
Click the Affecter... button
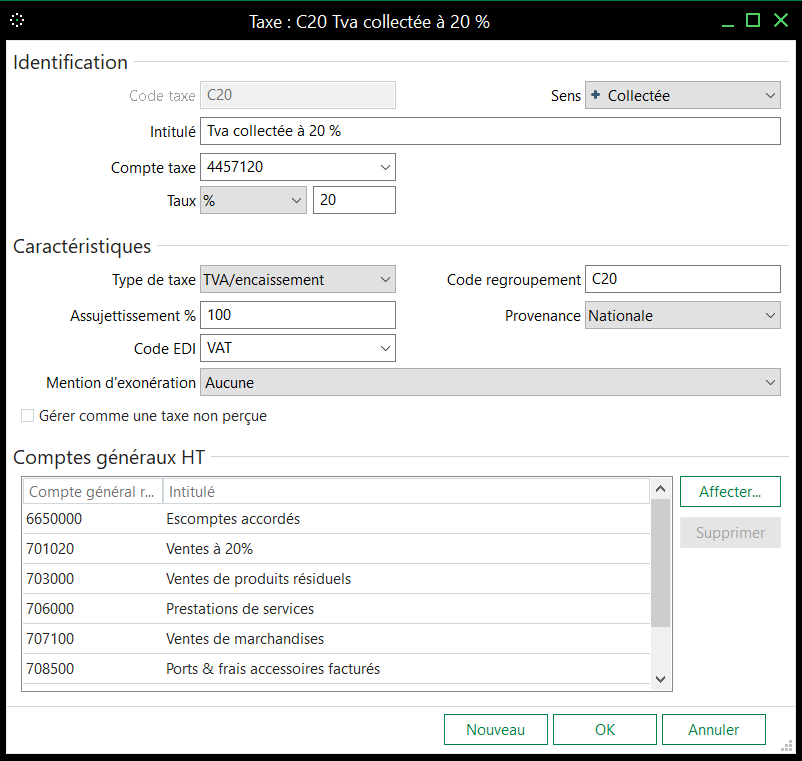point(730,492)
